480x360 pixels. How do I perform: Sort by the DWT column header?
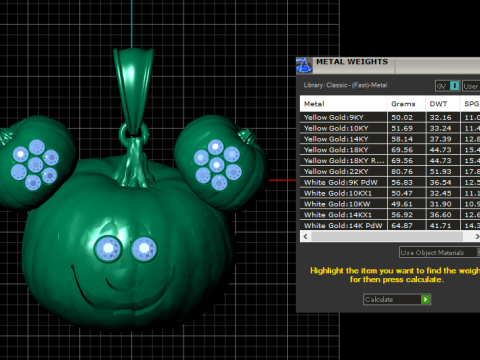pyautogui.click(x=442, y=104)
